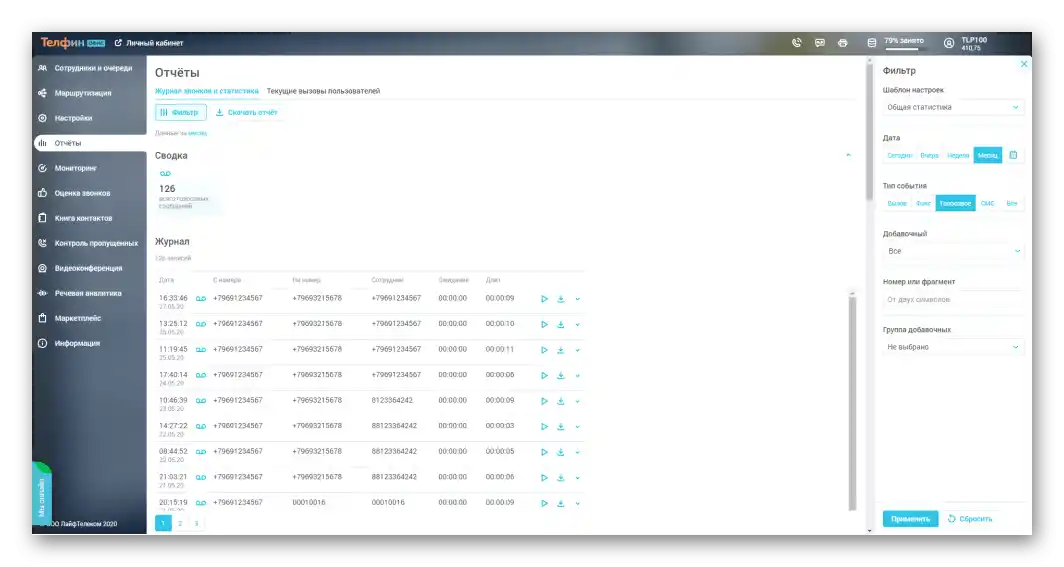Play the 16:33:46 voicemail recording
The height and width of the screenshot is (567, 1064).
pos(544,299)
